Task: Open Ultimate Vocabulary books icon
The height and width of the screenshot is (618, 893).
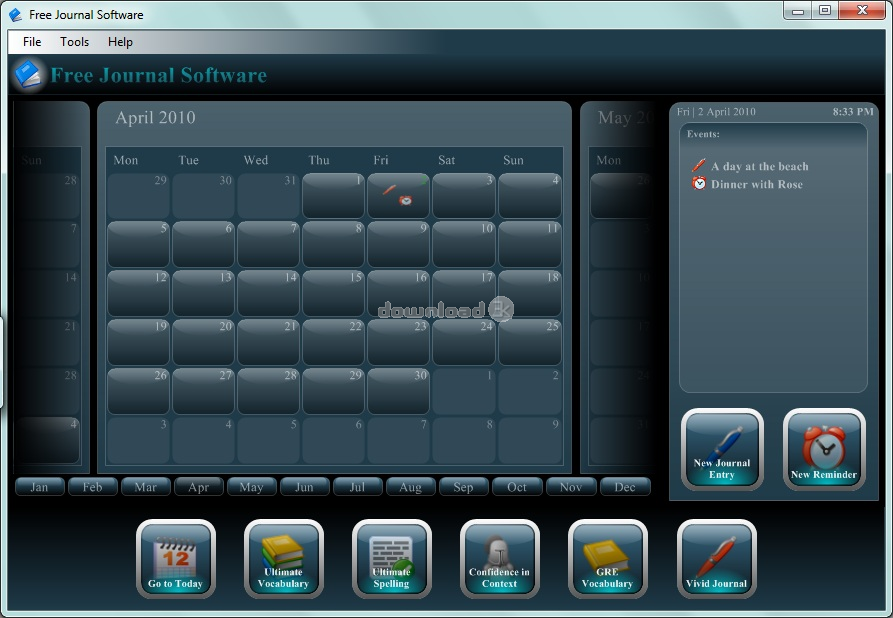Action: tap(284, 559)
